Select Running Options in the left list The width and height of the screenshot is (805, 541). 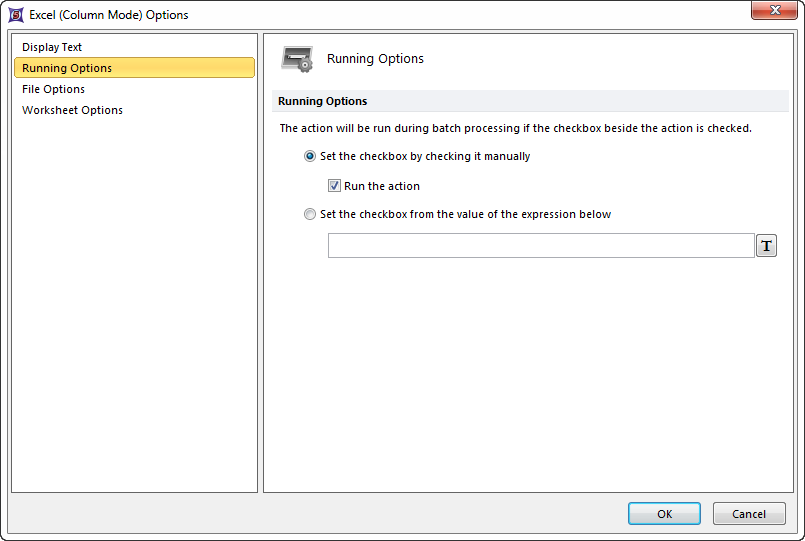(67, 68)
